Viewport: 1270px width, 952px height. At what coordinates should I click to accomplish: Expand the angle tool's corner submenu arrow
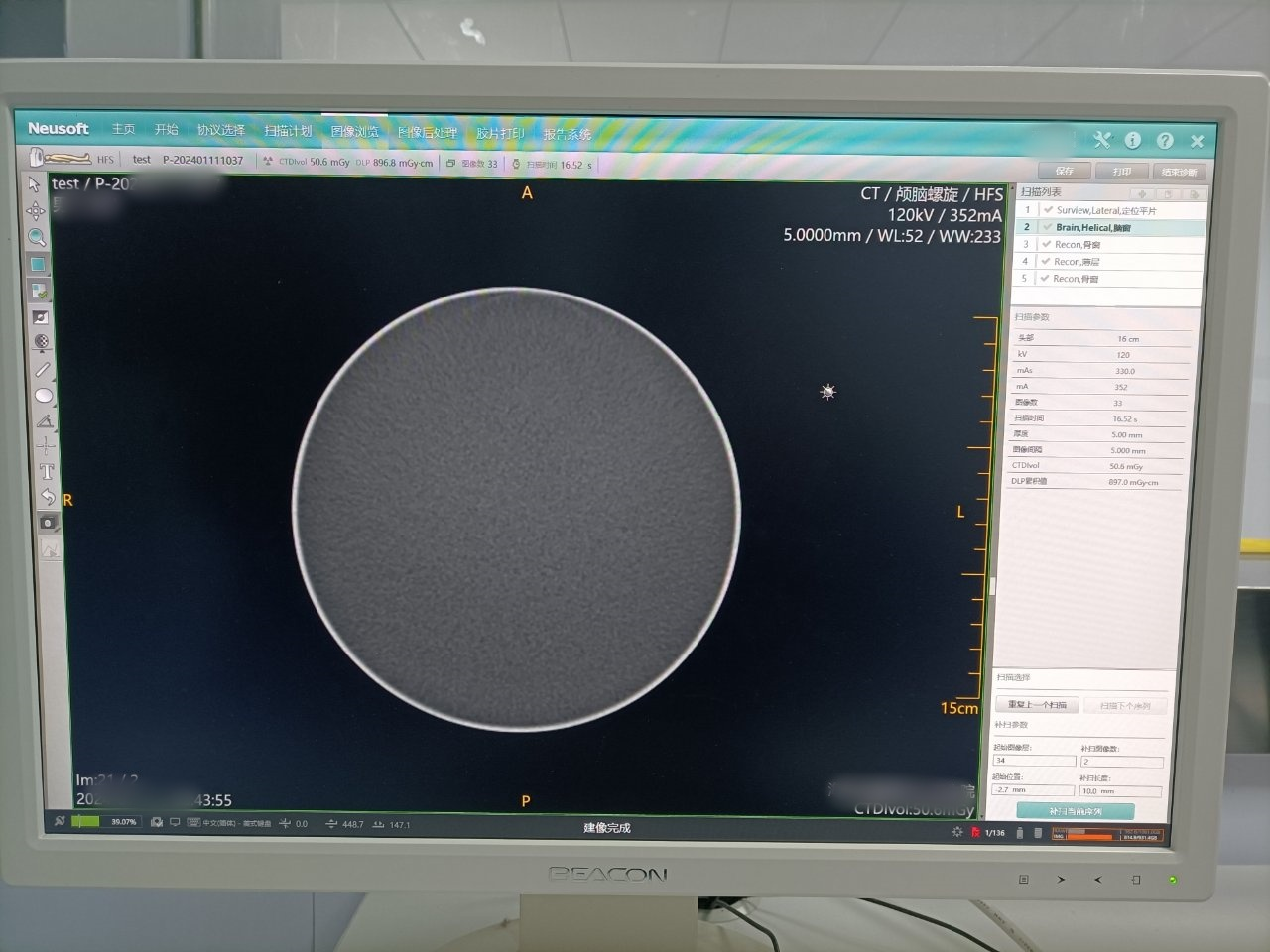pyautogui.click(x=55, y=428)
